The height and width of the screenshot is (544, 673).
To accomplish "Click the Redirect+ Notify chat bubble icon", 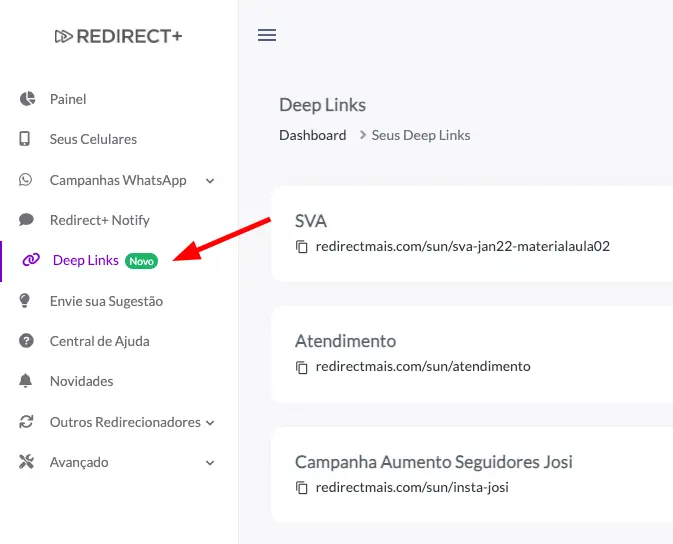I will pyautogui.click(x=26, y=220).
